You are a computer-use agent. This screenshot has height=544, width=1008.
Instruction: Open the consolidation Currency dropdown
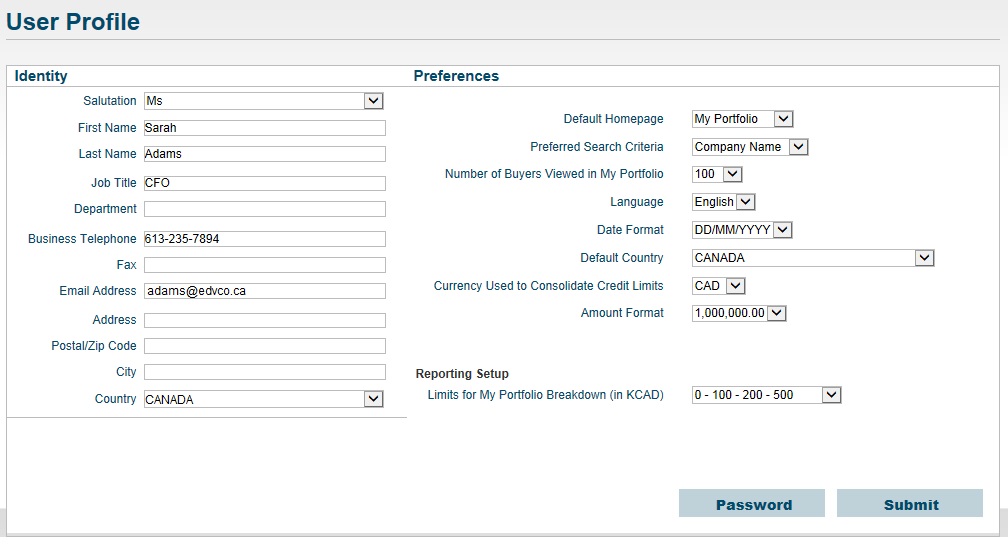click(x=719, y=286)
